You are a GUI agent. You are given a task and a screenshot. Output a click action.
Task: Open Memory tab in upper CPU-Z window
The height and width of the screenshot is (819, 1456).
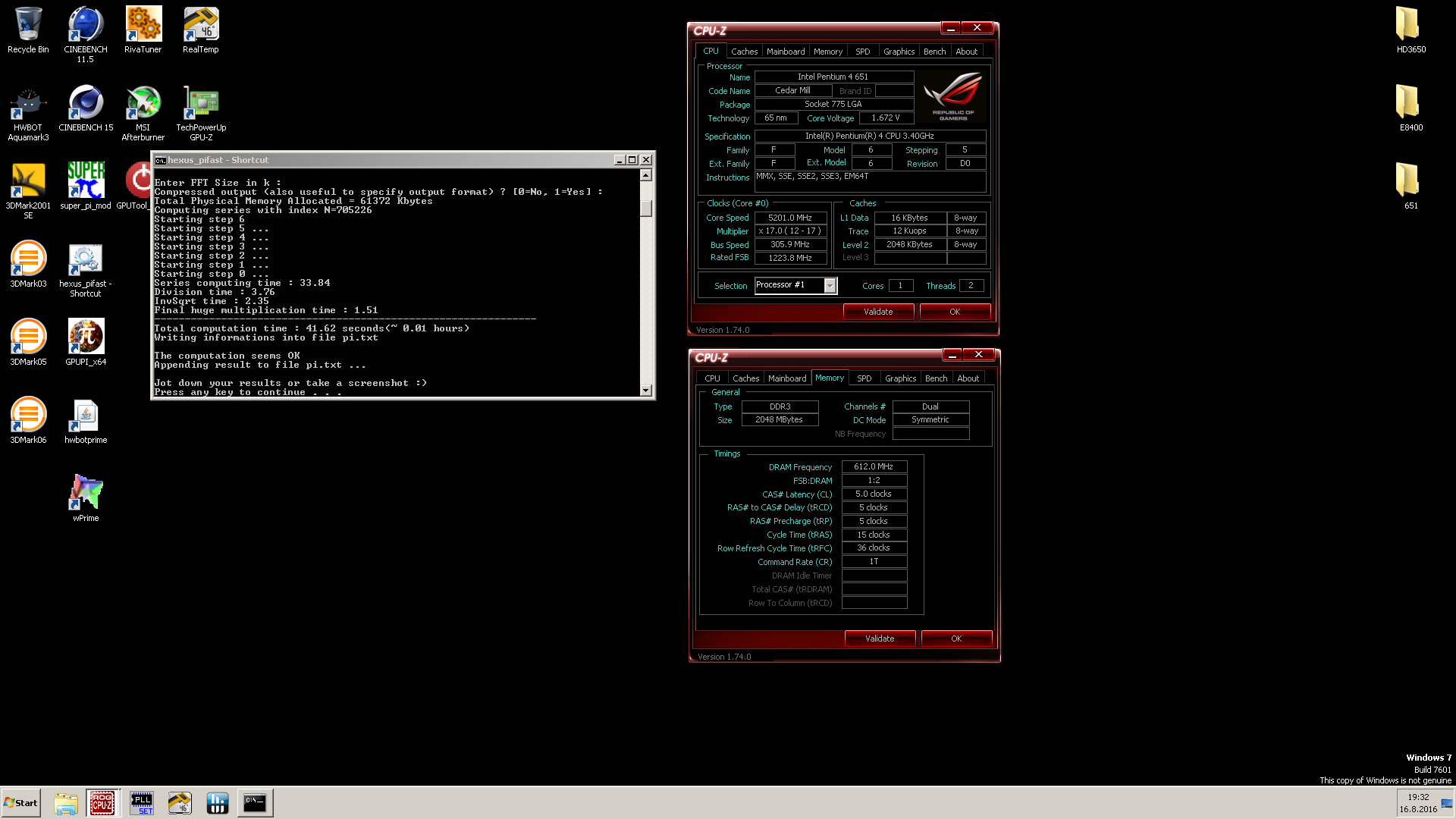pos(827,52)
